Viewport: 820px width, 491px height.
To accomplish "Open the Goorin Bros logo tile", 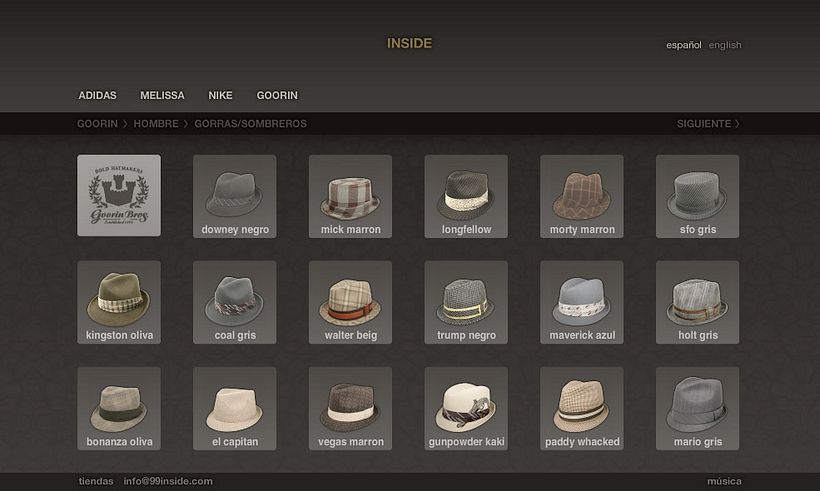I will [x=119, y=195].
